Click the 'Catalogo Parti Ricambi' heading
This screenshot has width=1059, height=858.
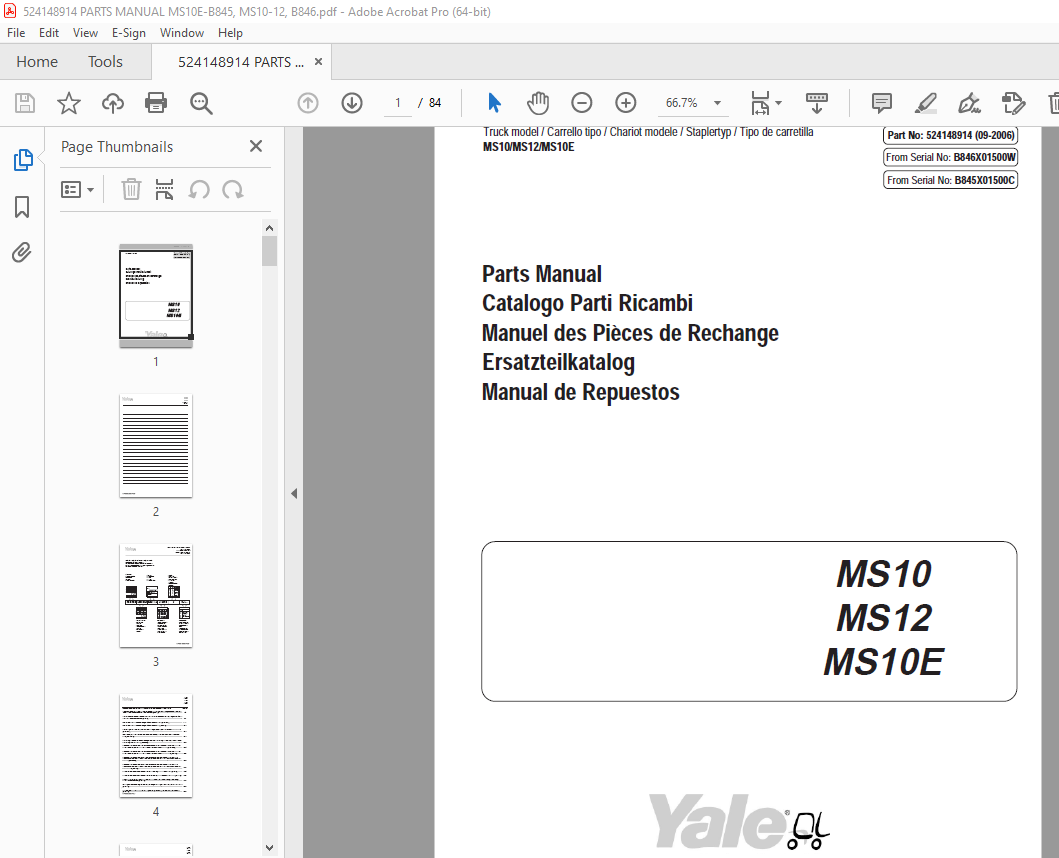pyautogui.click(x=588, y=303)
